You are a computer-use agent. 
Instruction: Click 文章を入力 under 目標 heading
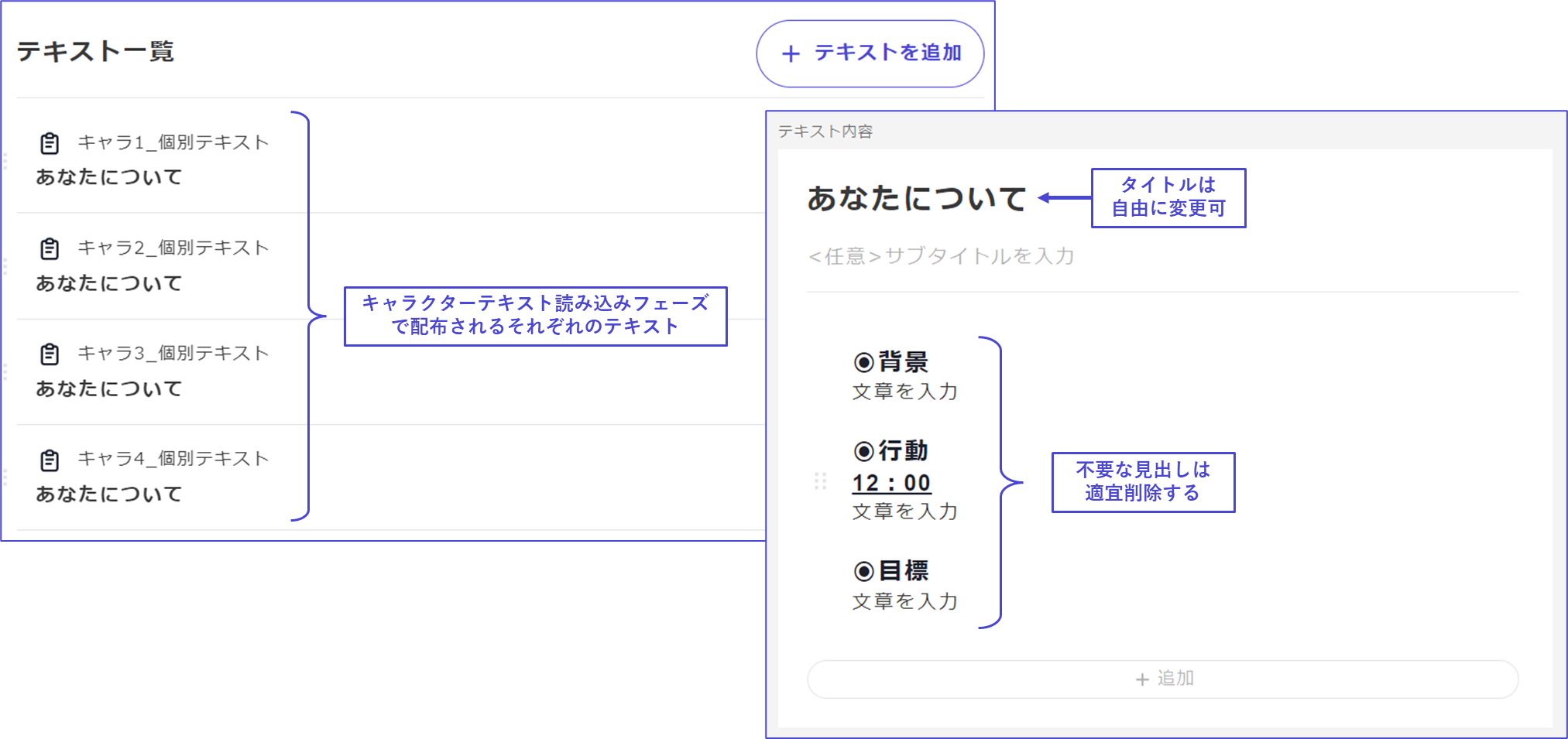[x=904, y=601]
